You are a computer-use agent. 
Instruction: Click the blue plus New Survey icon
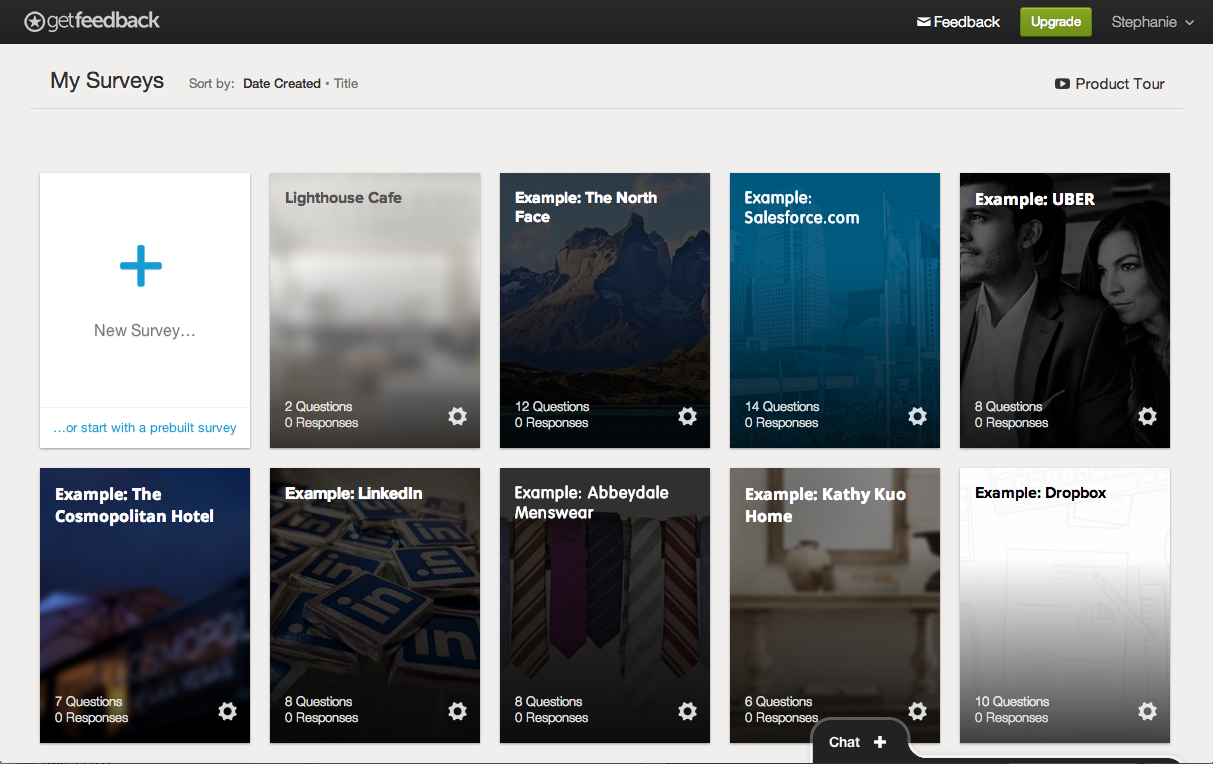click(141, 265)
